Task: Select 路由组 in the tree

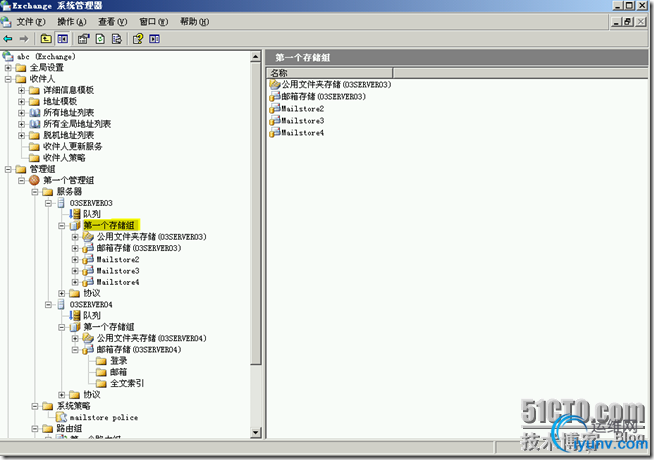Action: point(69,428)
